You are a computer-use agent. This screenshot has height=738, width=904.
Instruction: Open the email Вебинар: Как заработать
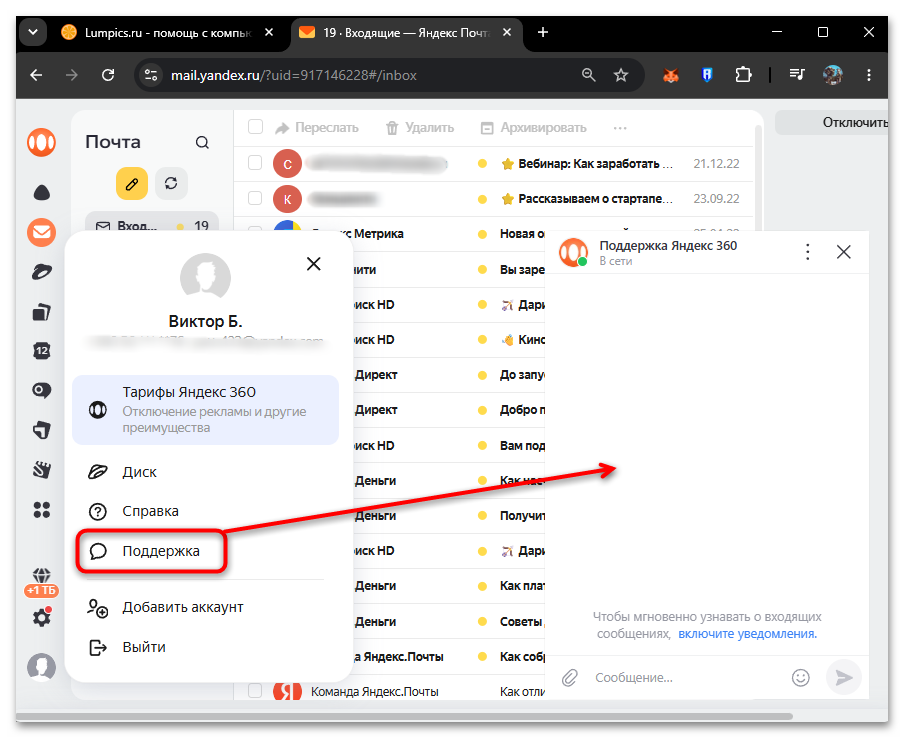[x=595, y=164]
